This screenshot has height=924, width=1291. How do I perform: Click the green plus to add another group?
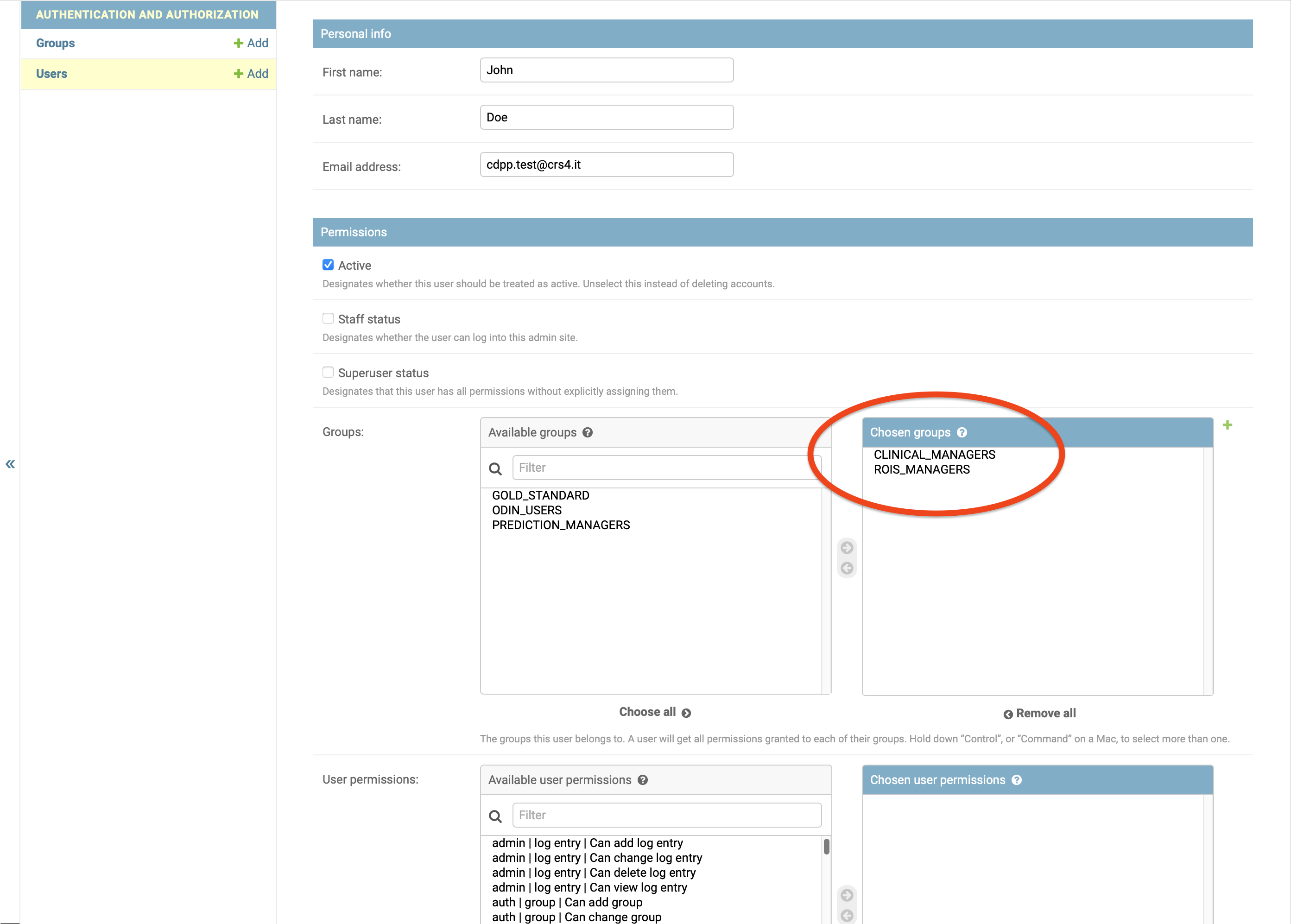1227,425
